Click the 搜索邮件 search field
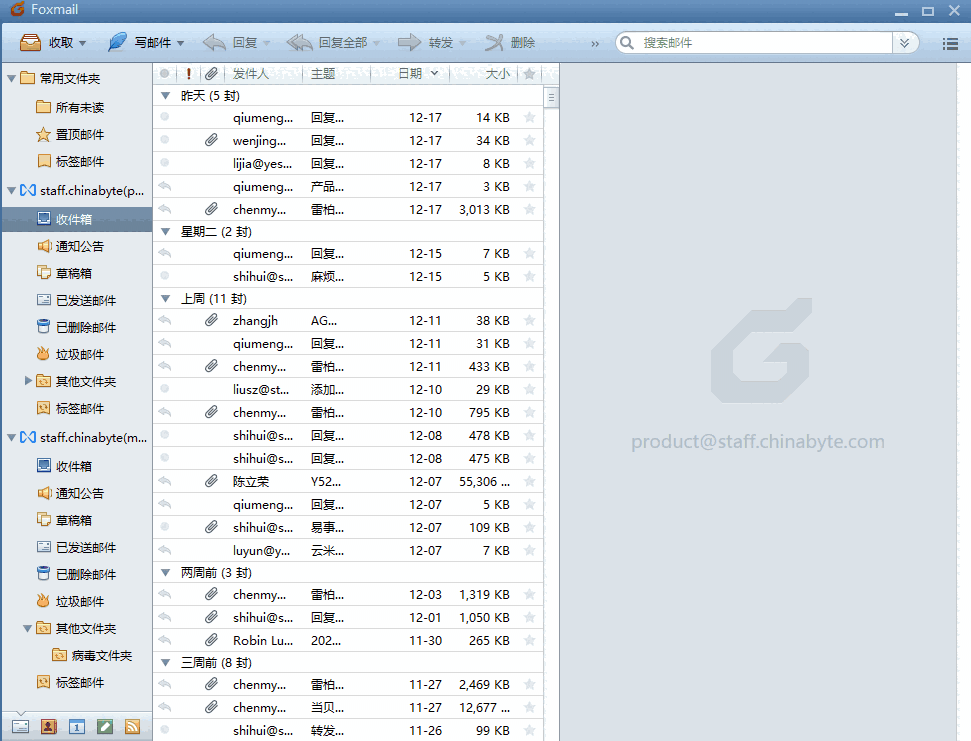 [x=760, y=43]
